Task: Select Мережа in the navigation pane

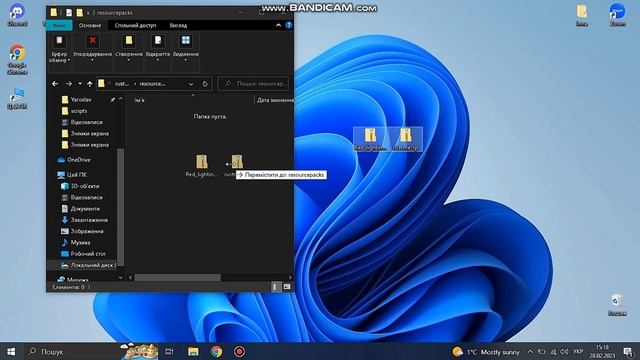Action: [x=77, y=280]
